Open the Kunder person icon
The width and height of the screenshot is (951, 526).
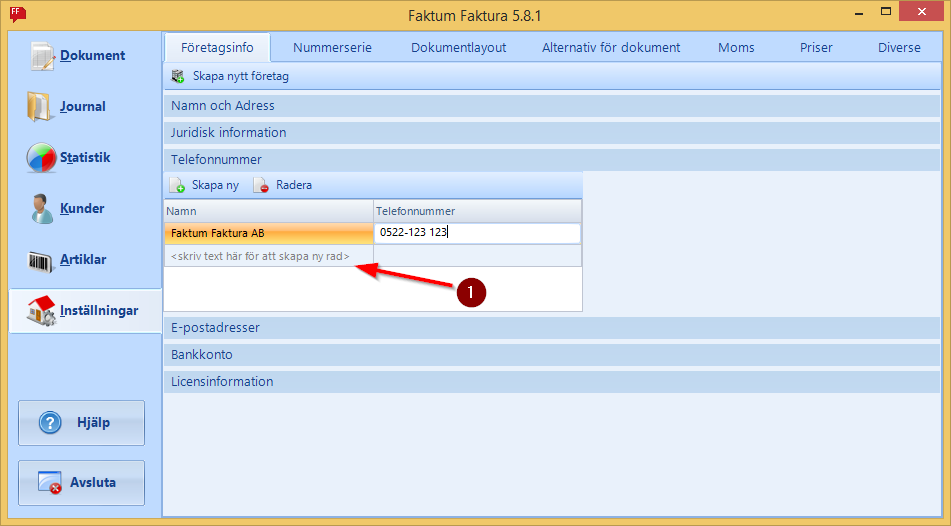pyautogui.click(x=41, y=209)
